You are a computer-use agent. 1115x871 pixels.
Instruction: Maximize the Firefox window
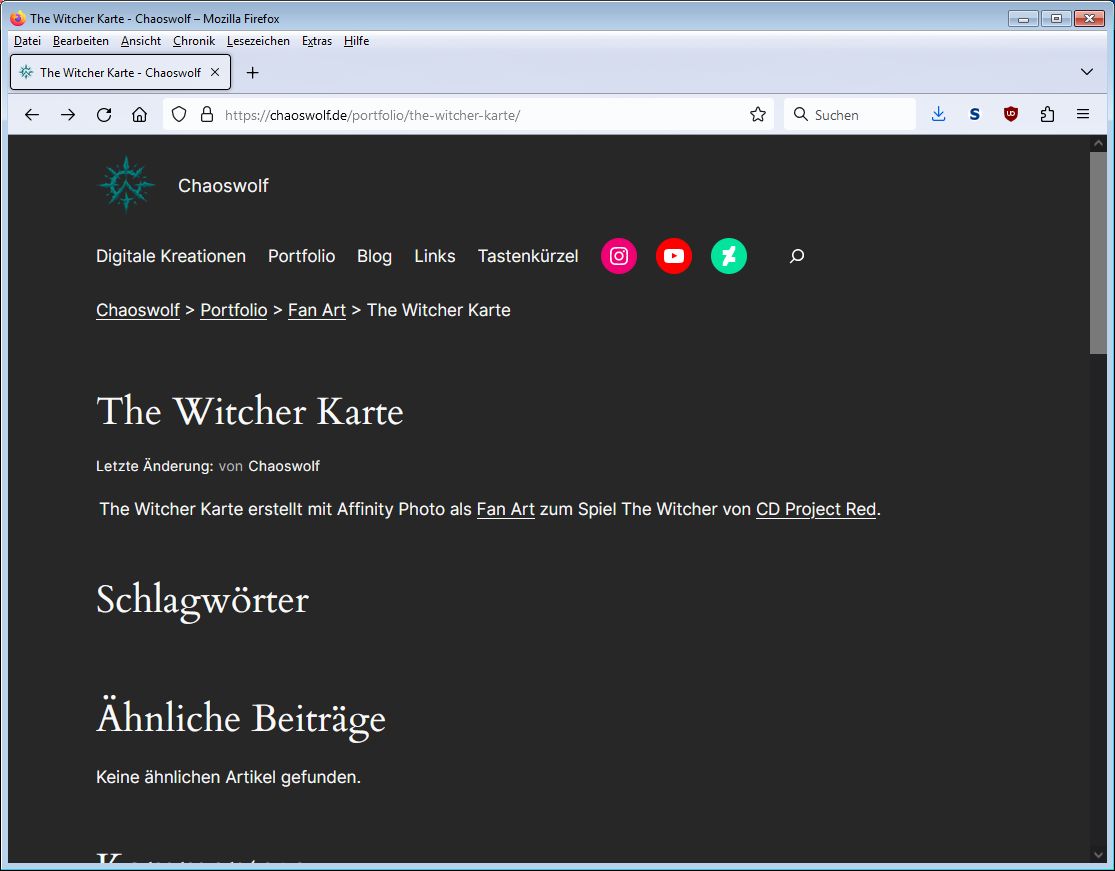click(1056, 18)
